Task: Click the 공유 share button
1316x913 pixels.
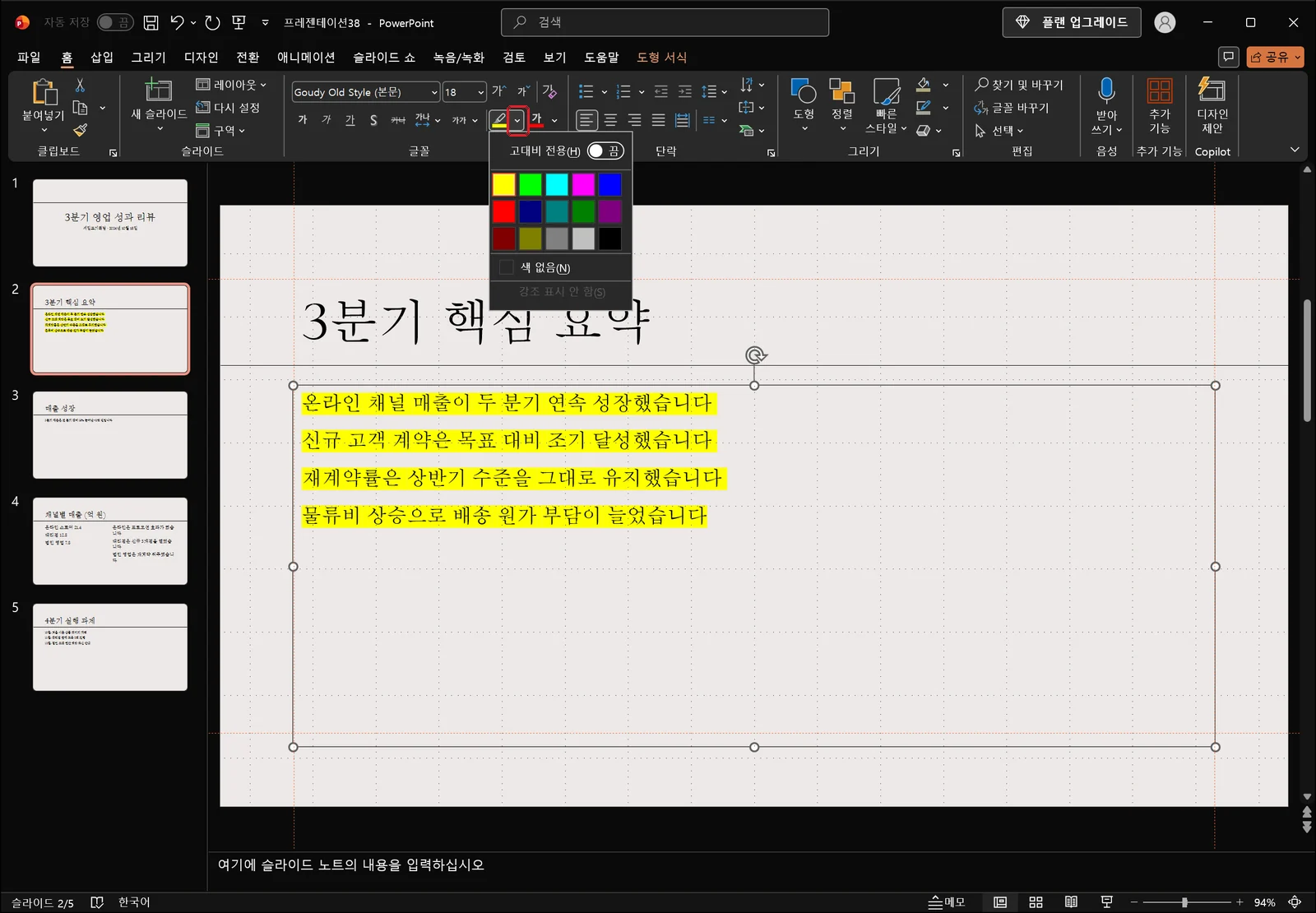Action: [1275, 57]
